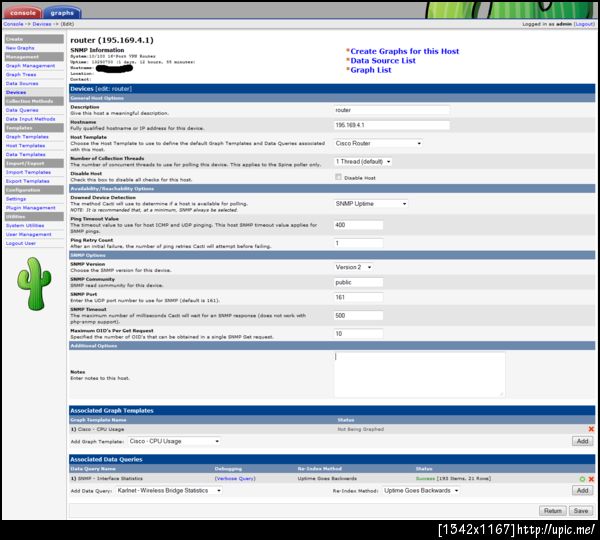Viewport: 600px width, 540px height.
Task: Click the Ping Retry Count field
Action: pyautogui.click(x=358, y=243)
